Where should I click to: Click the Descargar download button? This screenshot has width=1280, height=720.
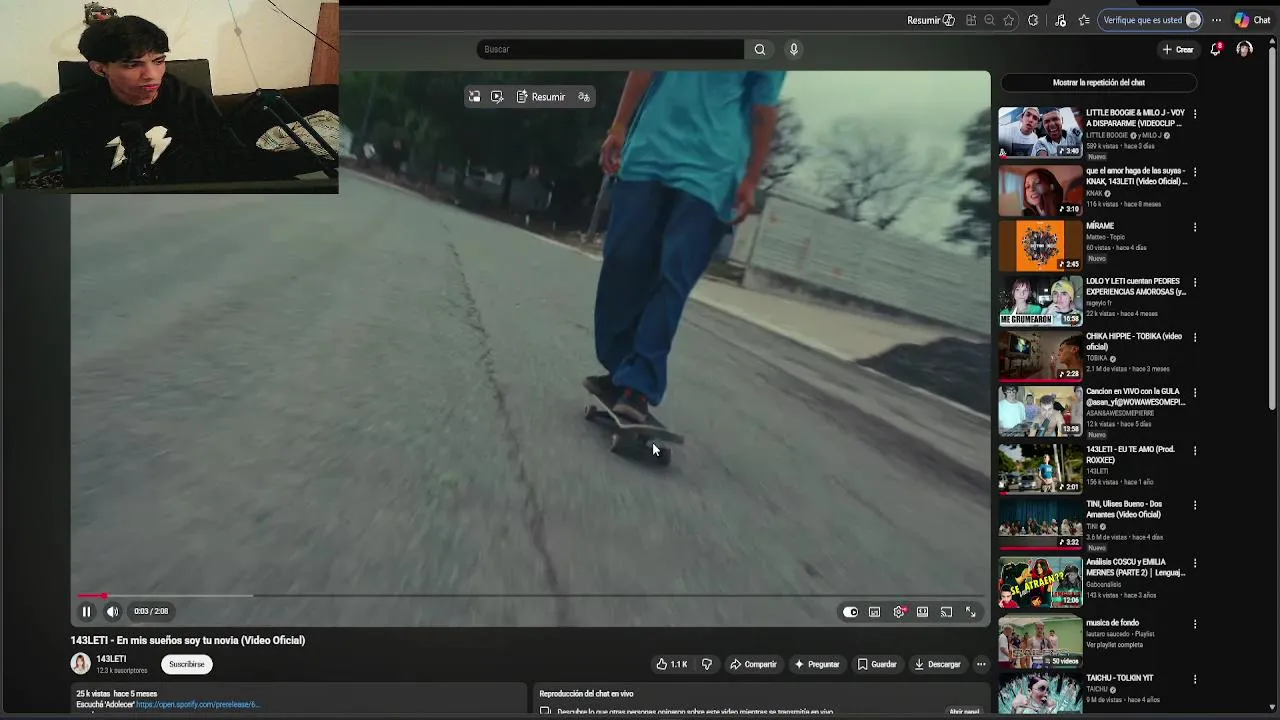pyautogui.click(x=937, y=664)
